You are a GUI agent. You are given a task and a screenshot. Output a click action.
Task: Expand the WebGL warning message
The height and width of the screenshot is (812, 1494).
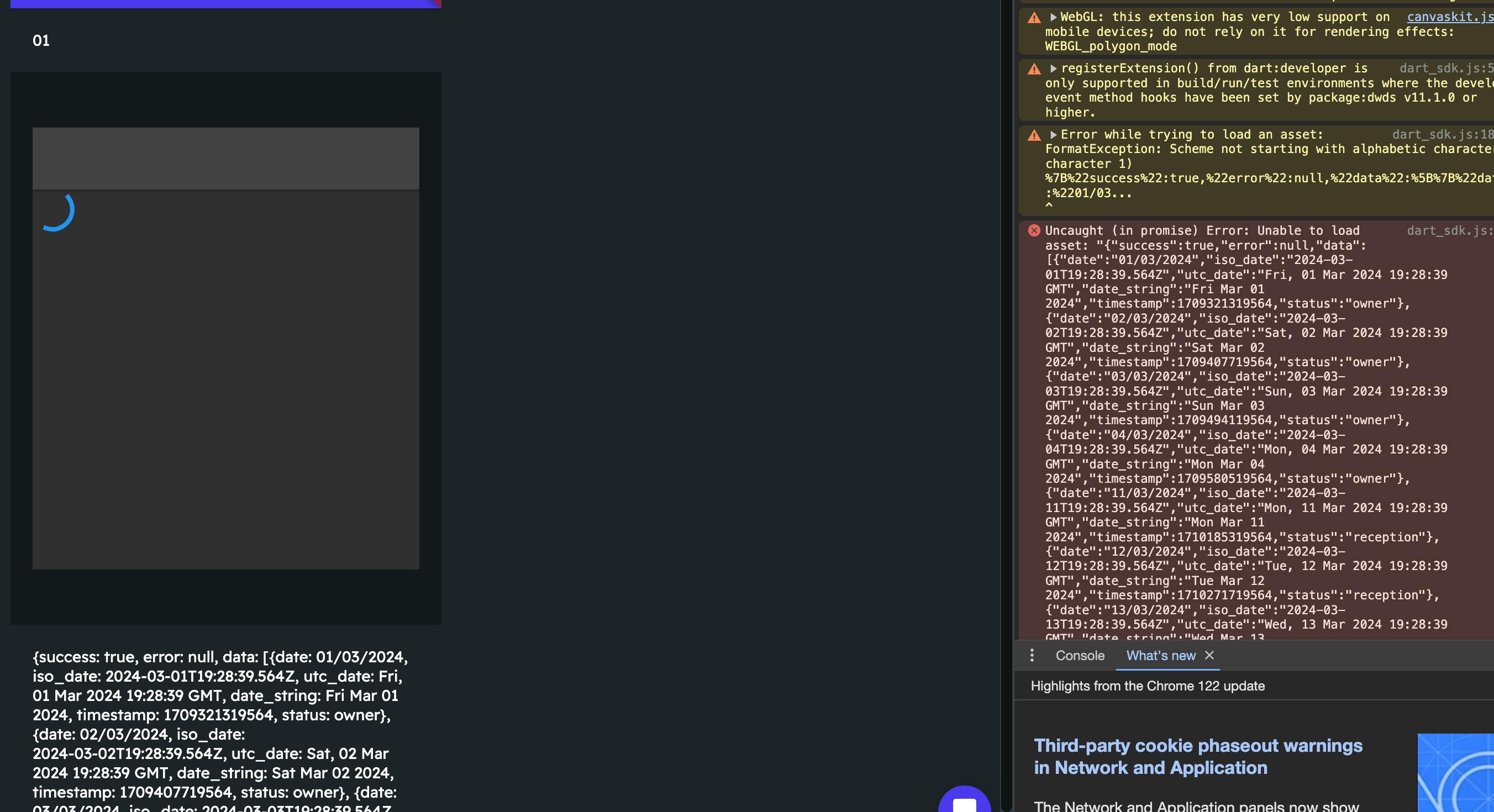pos(1053,18)
